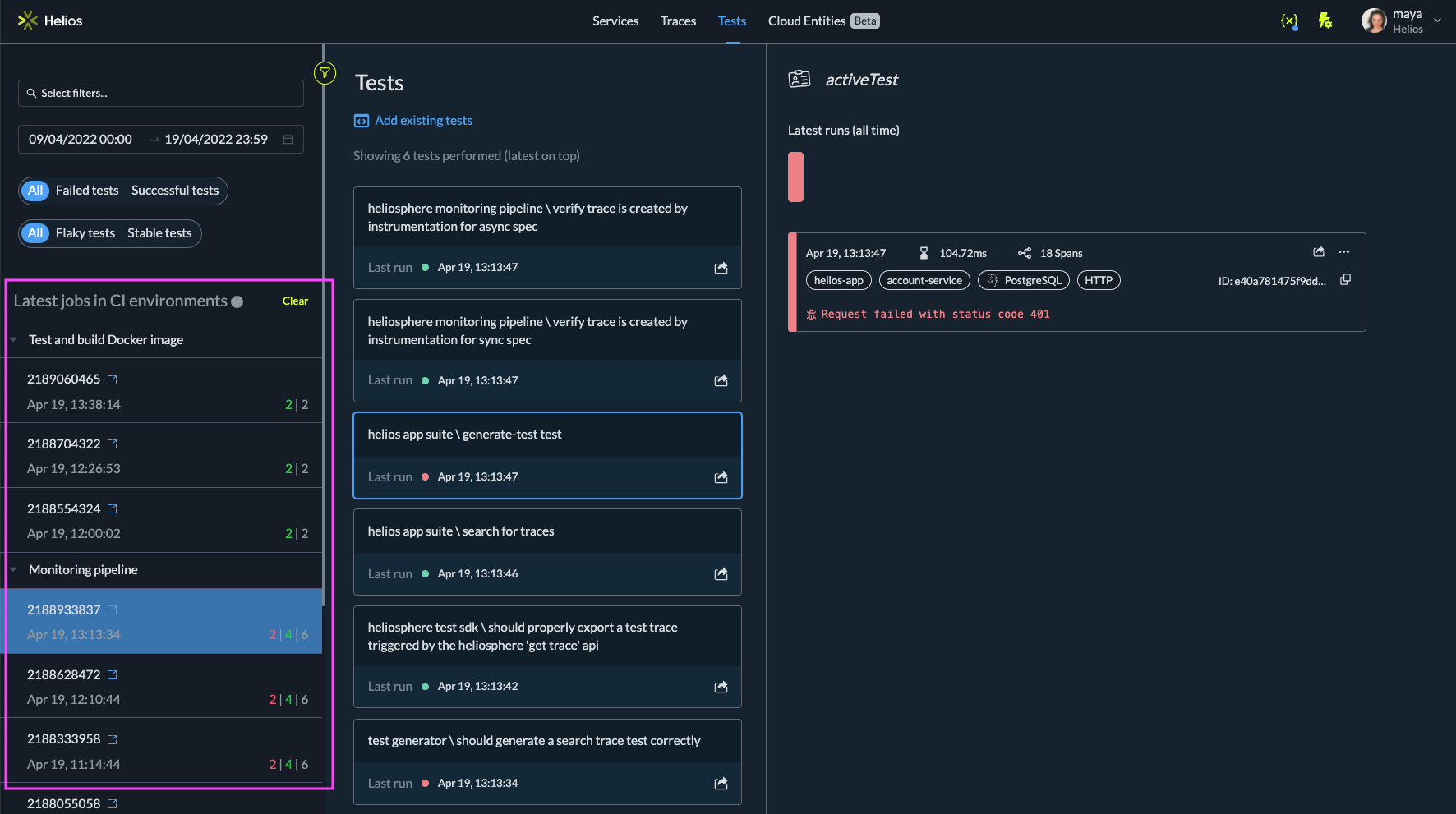Click the Select filters search field

(x=161, y=93)
